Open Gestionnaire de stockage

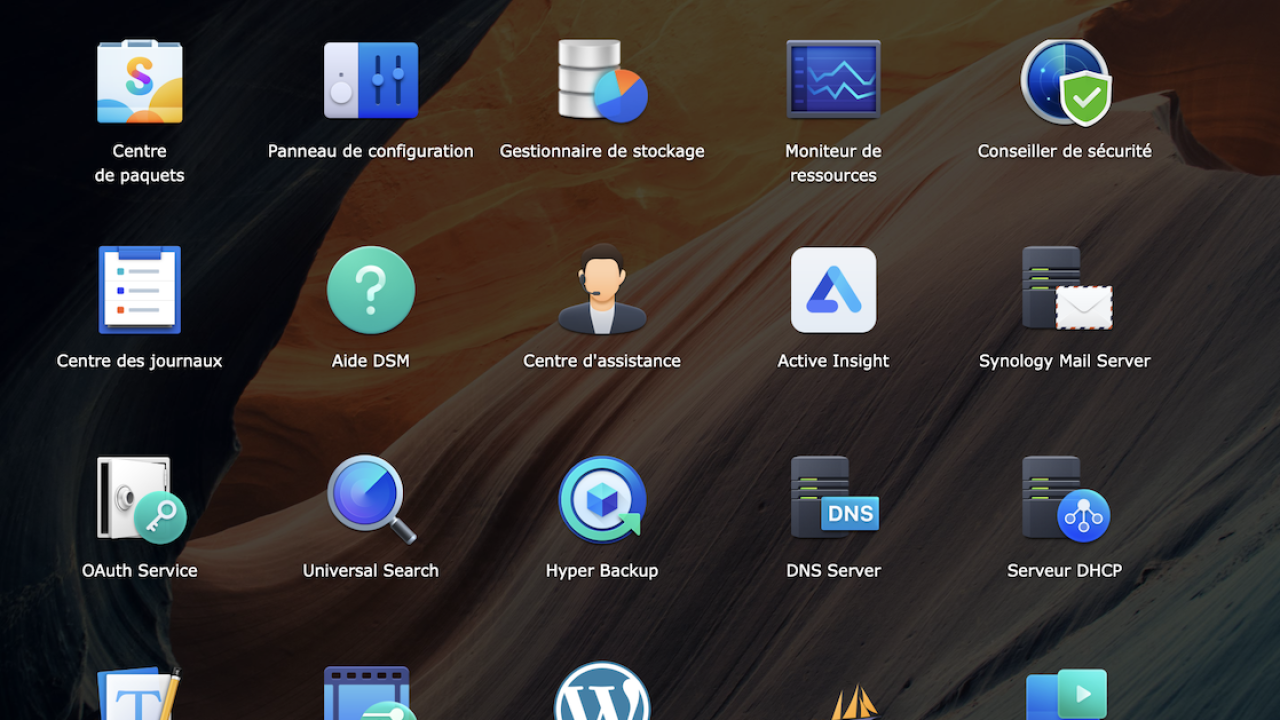click(x=602, y=81)
